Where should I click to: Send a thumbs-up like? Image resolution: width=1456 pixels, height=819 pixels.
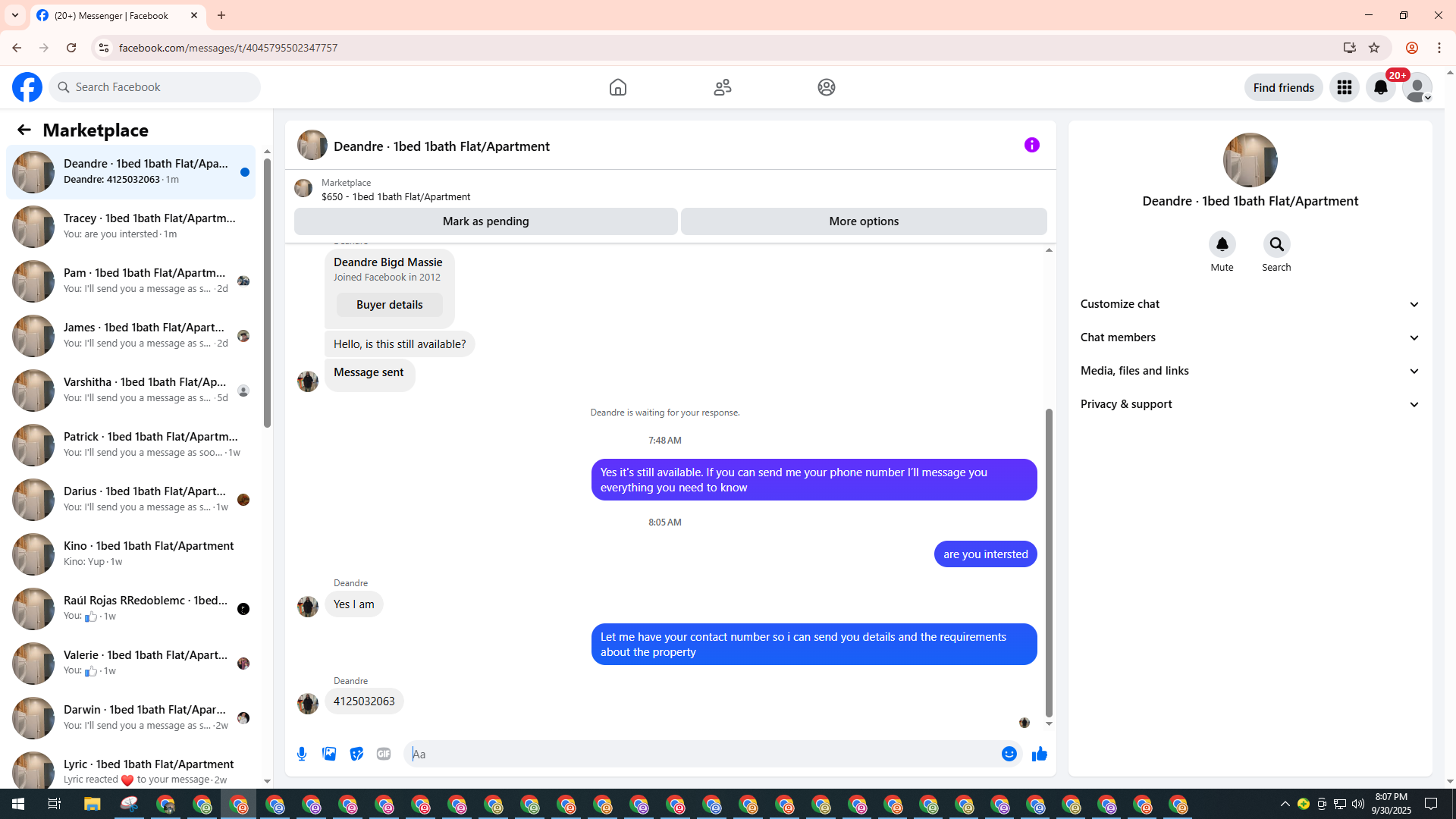[1039, 754]
